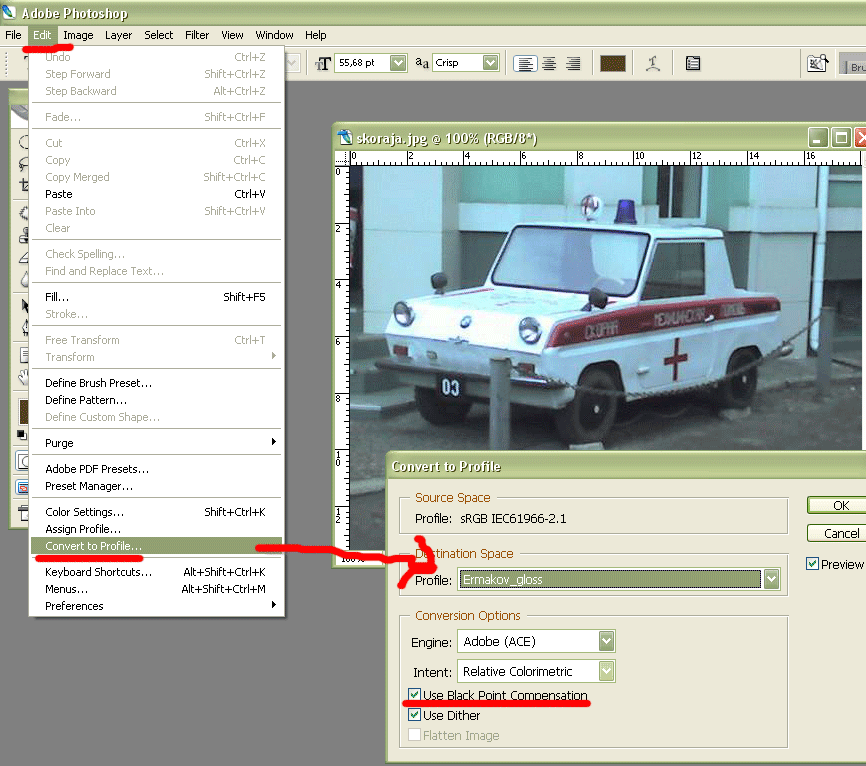Select the Lasso tool in toolbox
The width and height of the screenshot is (866, 766).
(23, 163)
